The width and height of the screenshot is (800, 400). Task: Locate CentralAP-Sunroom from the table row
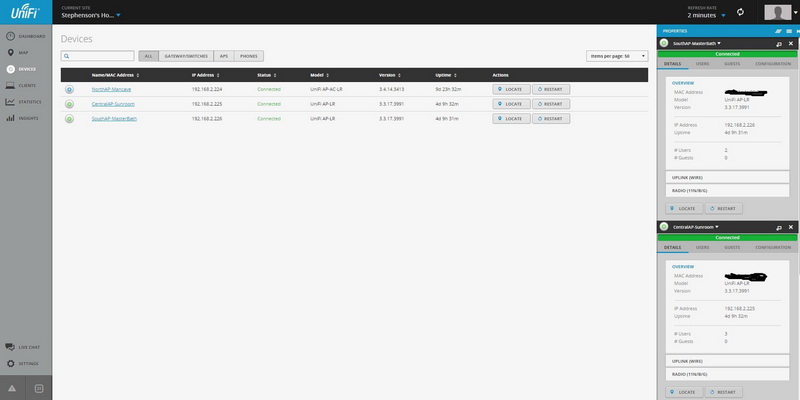(x=511, y=104)
